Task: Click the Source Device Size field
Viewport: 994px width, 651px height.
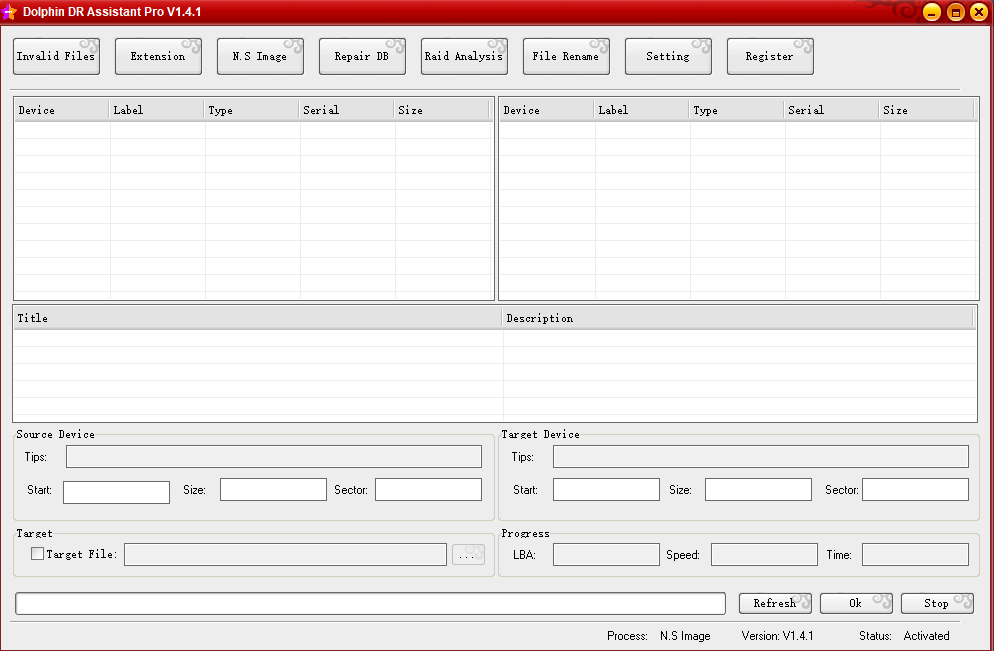Action: pos(273,489)
